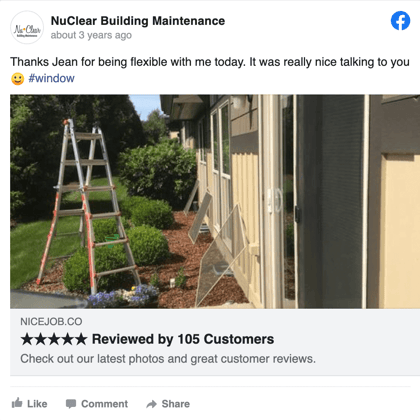Click the five-star rating icons
Image resolution: width=420 pixels, height=420 pixels.
pos(54,339)
